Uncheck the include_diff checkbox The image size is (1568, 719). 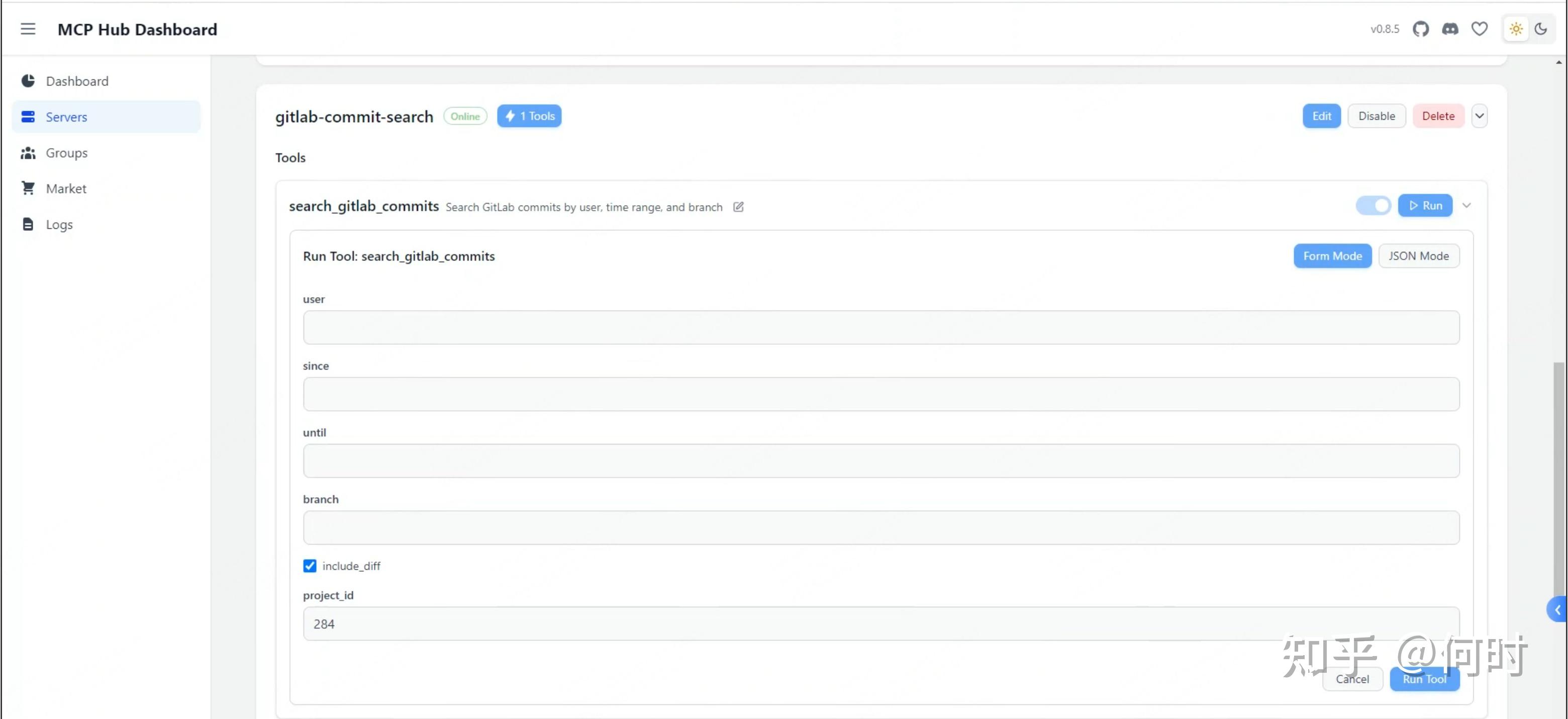tap(310, 566)
